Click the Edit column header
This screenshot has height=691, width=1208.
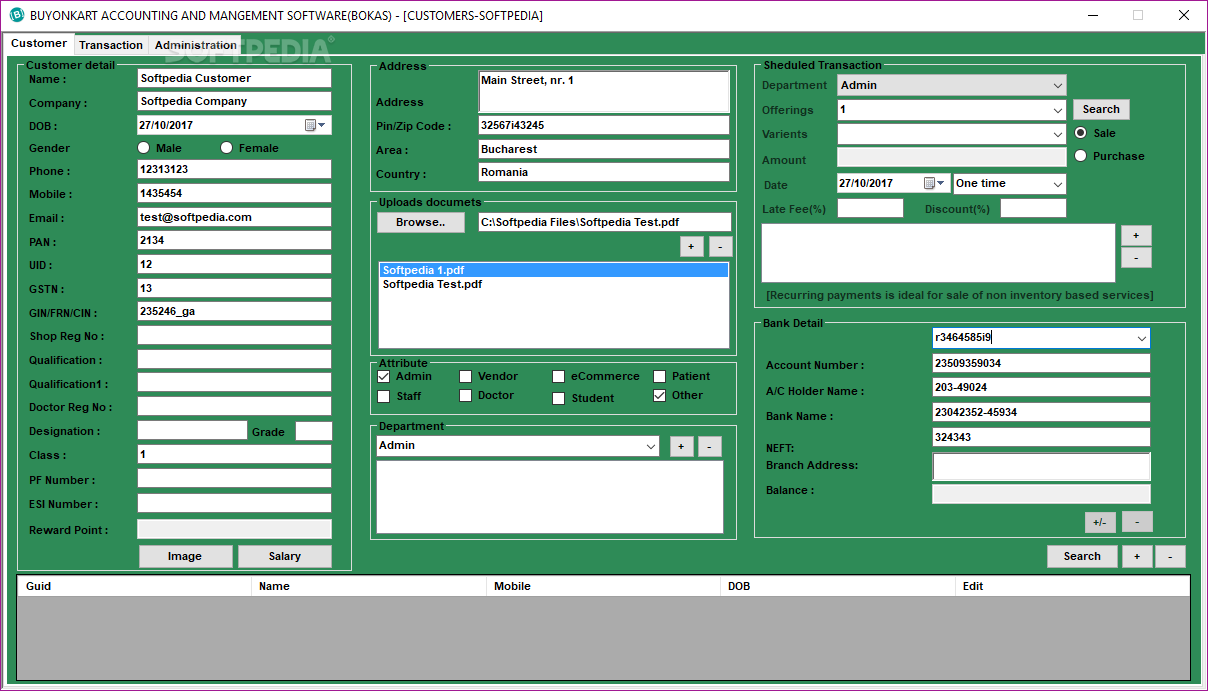[x=1072, y=586]
